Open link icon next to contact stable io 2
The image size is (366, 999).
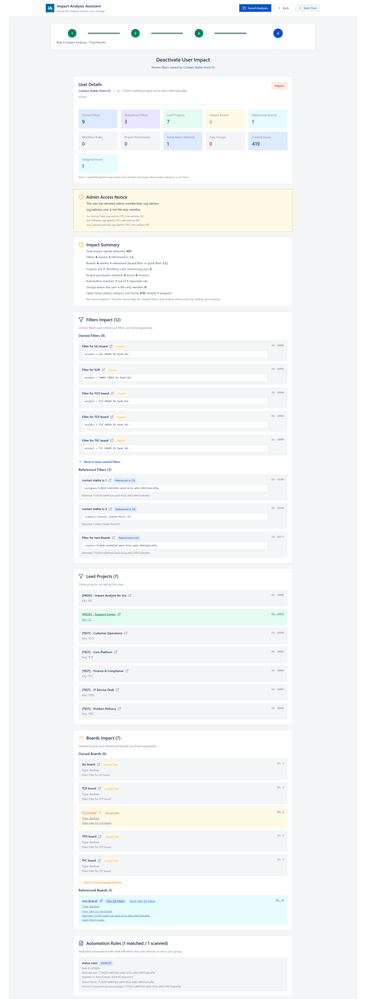click(x=111, y=509)
